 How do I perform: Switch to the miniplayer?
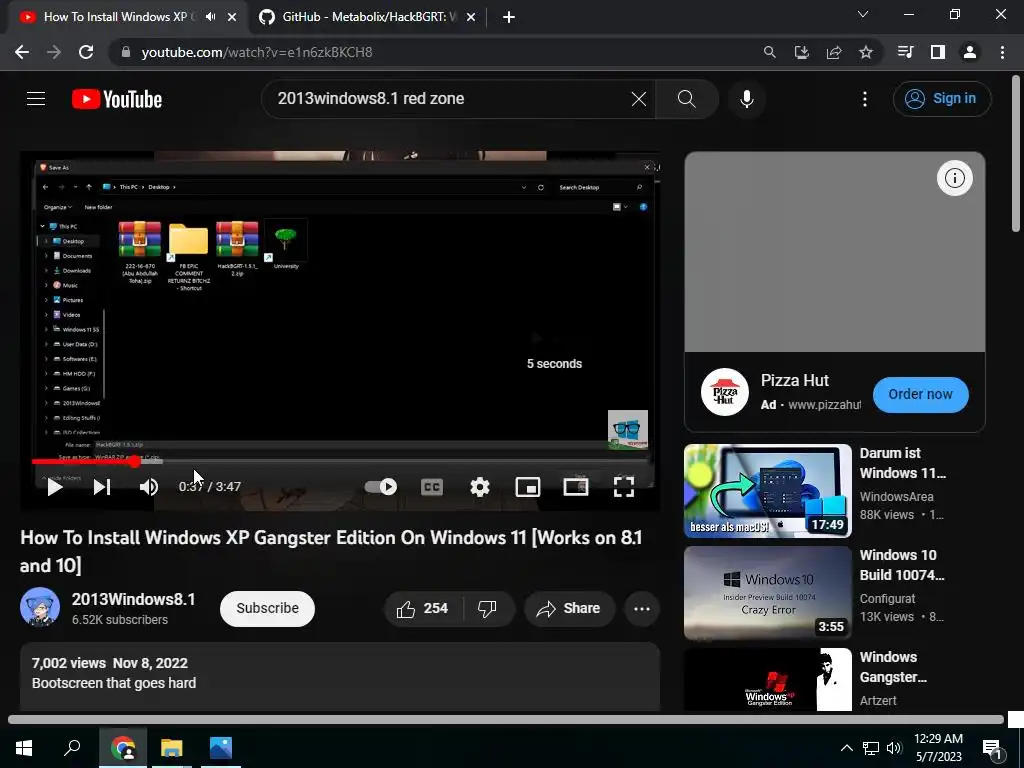click(528, 487)
